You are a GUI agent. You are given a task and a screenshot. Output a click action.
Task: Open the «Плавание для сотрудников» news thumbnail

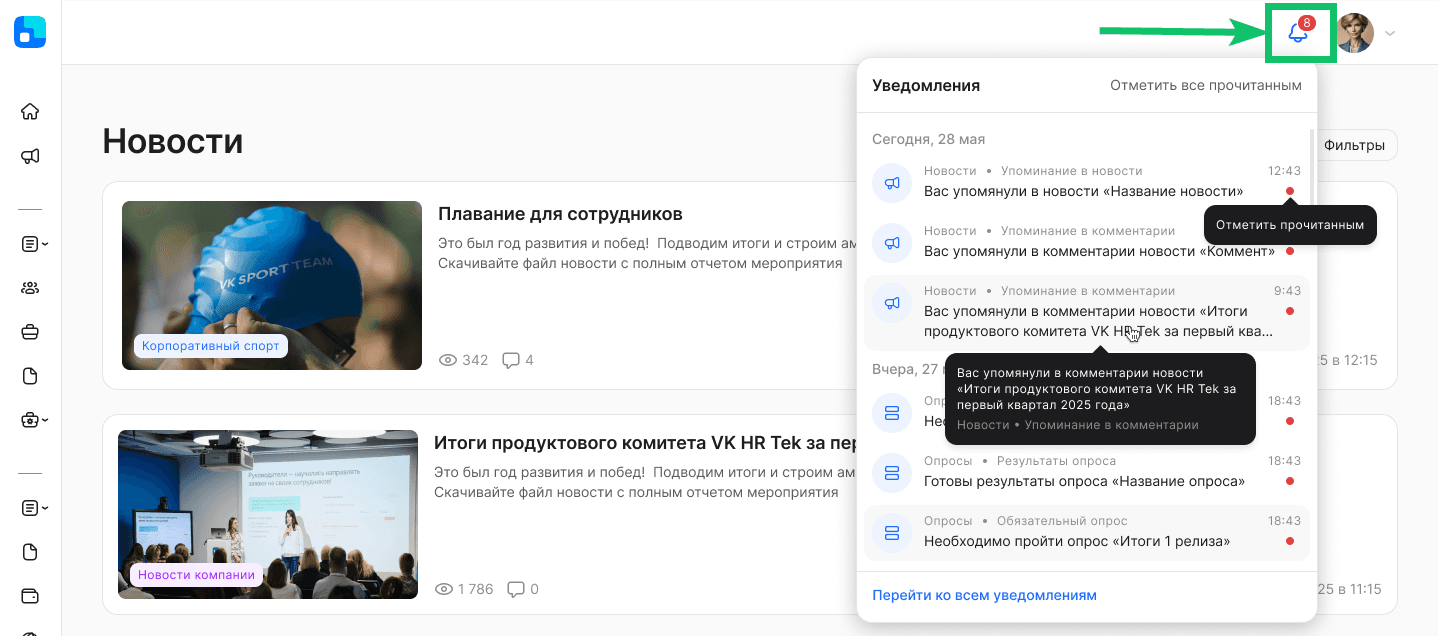pos(271,285)
